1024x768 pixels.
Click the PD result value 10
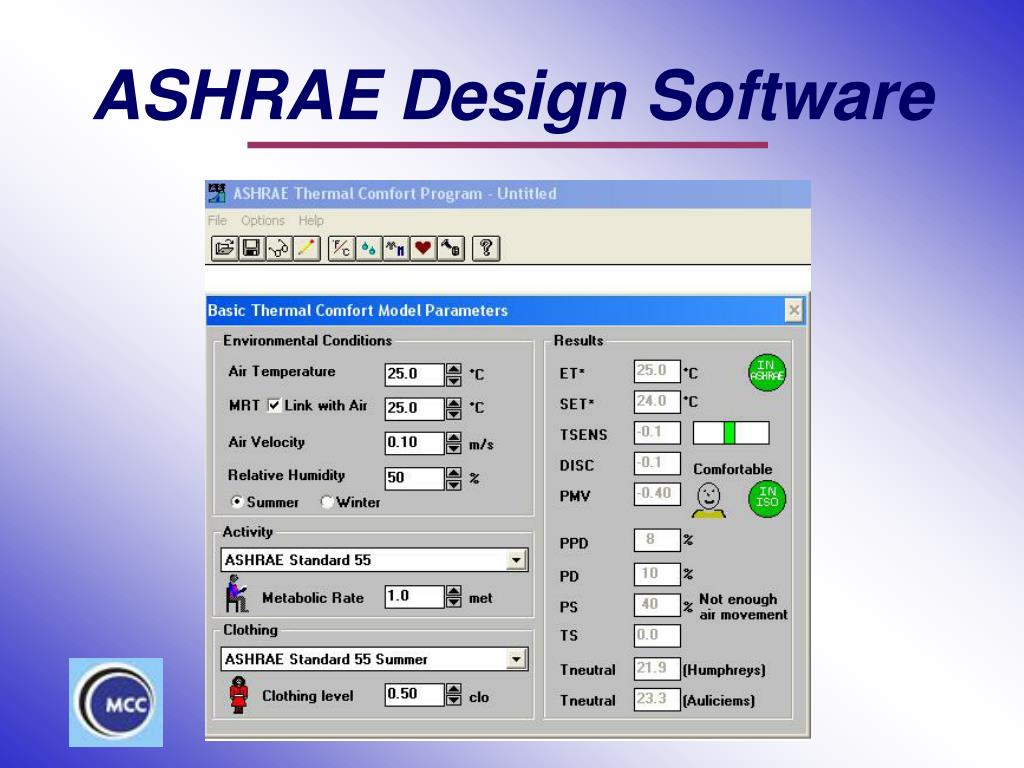pyautogui.click(x=657, y=574)
